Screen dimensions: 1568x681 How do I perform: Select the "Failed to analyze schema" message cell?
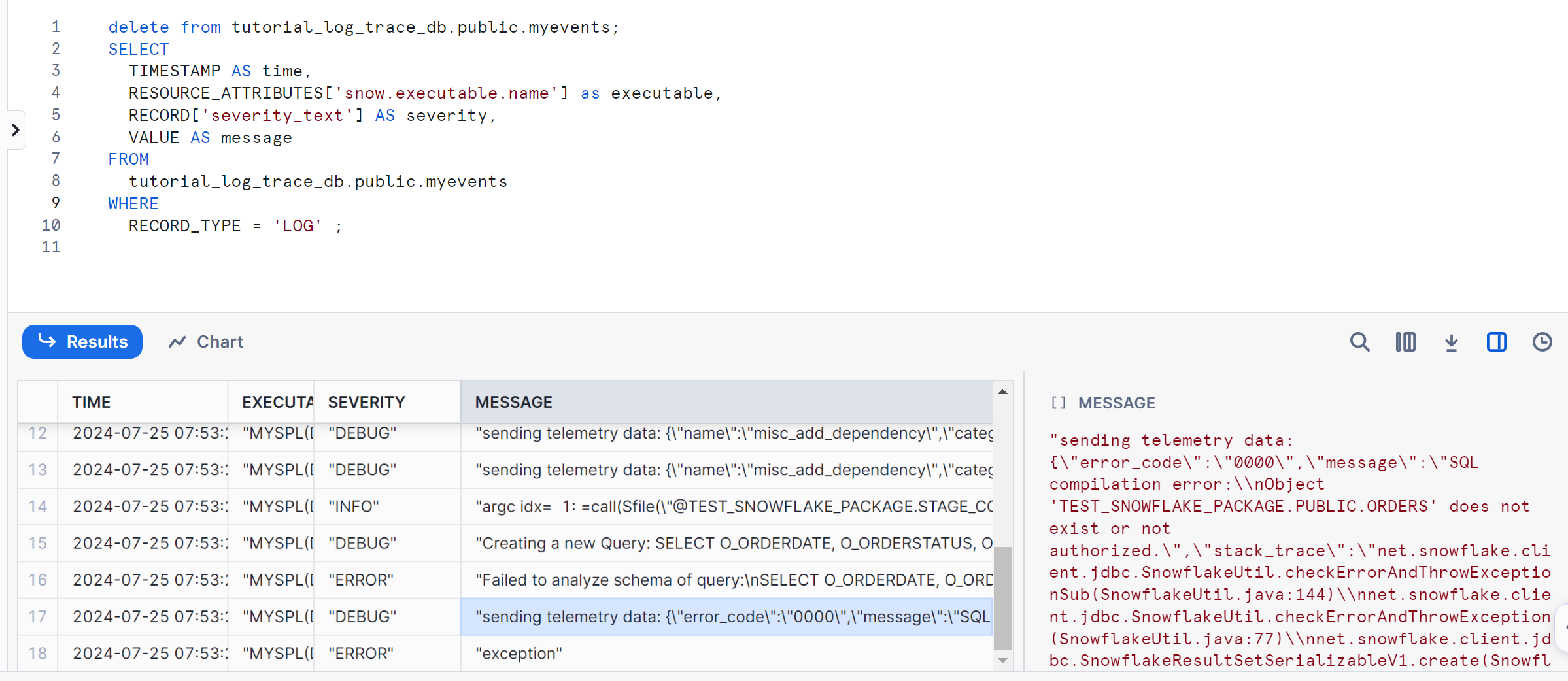pos(726,580)
